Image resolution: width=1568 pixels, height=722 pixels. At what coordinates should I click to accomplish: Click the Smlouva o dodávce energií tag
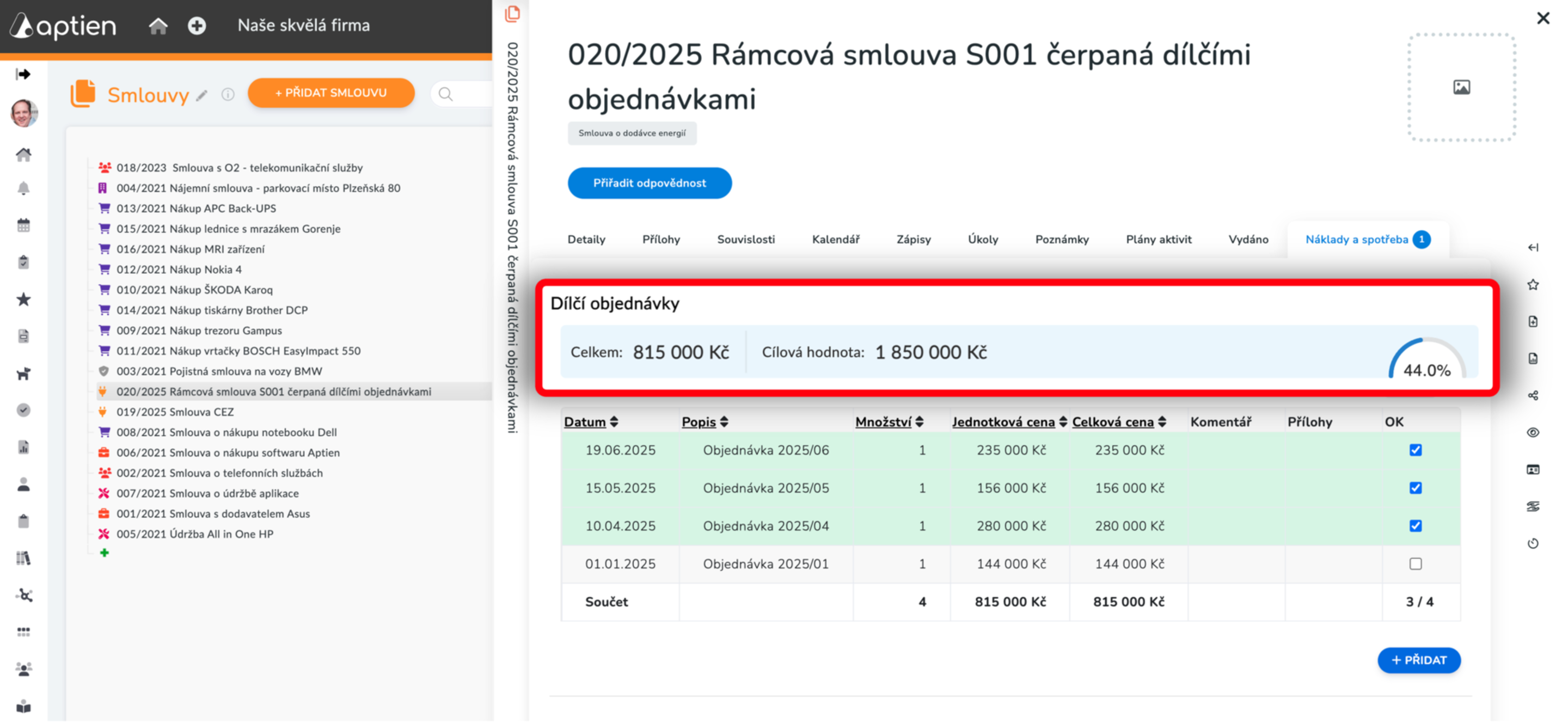[x=631, y=133]
